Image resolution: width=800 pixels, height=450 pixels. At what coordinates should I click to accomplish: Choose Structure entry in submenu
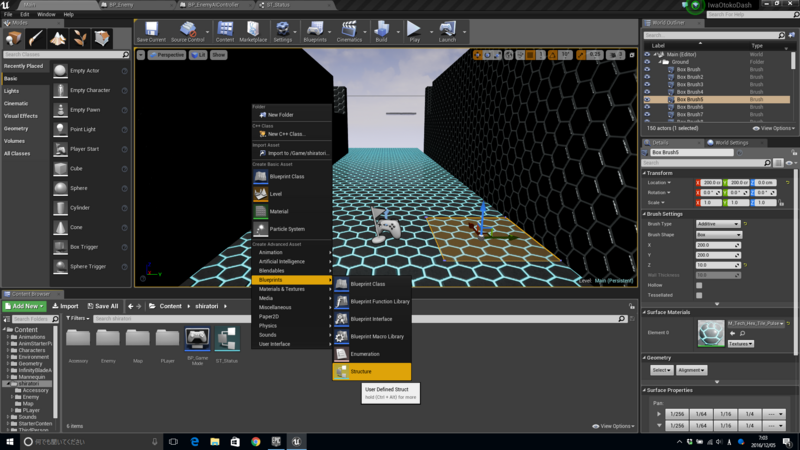(x=372, y=371)
